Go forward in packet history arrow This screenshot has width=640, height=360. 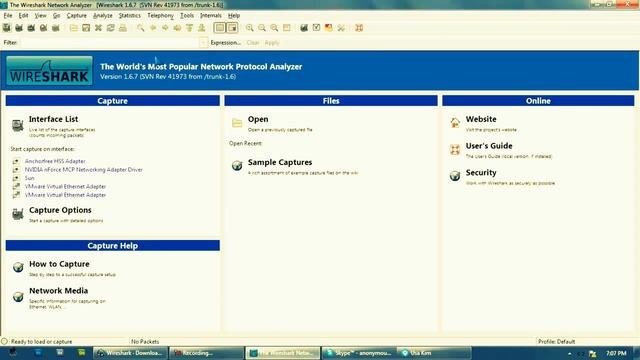165,28
